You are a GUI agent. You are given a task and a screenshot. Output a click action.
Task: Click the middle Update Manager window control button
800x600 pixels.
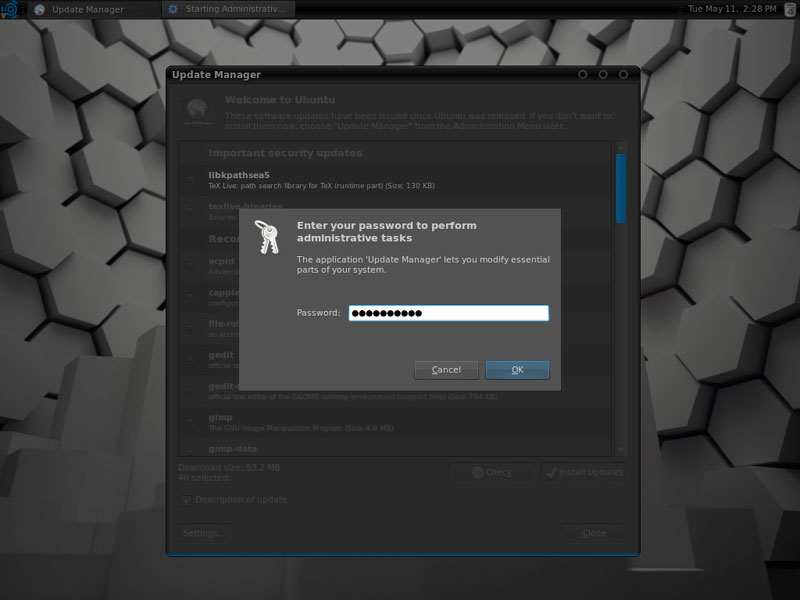[603, 74]
